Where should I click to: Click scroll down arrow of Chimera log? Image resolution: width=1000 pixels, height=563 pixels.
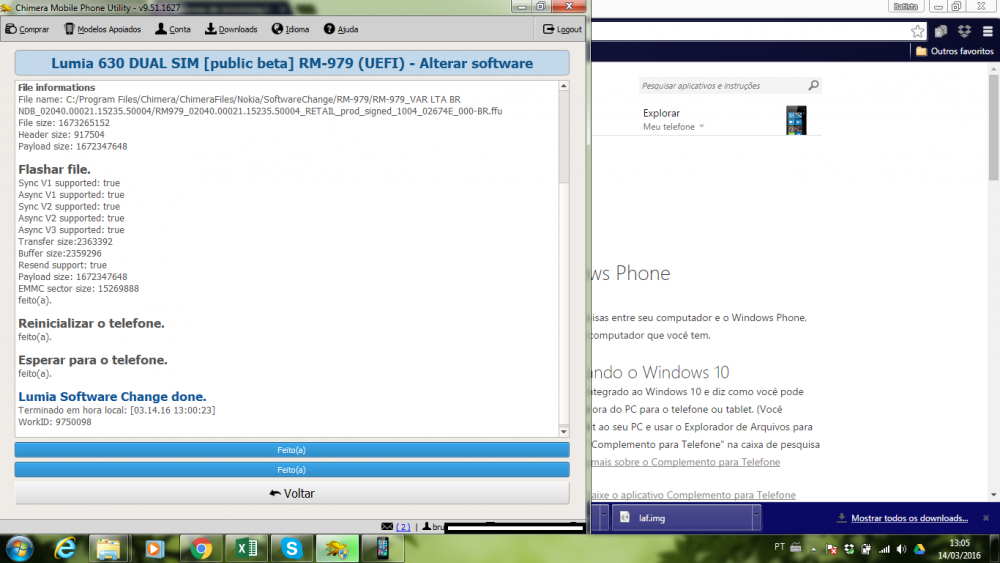pos(564,432)
